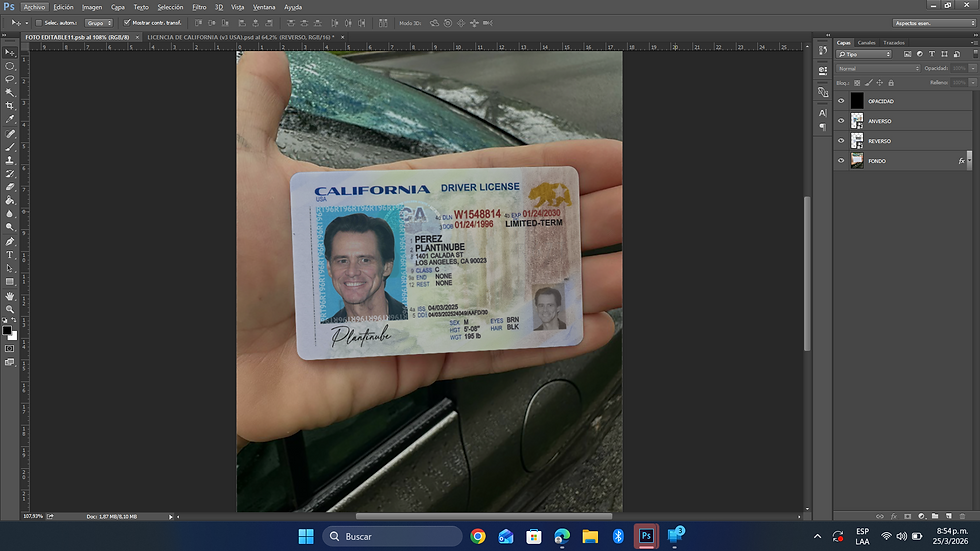Select the Eraser tool
The height and width of the screenshot is (551, 980).
(x=9, y=187)
